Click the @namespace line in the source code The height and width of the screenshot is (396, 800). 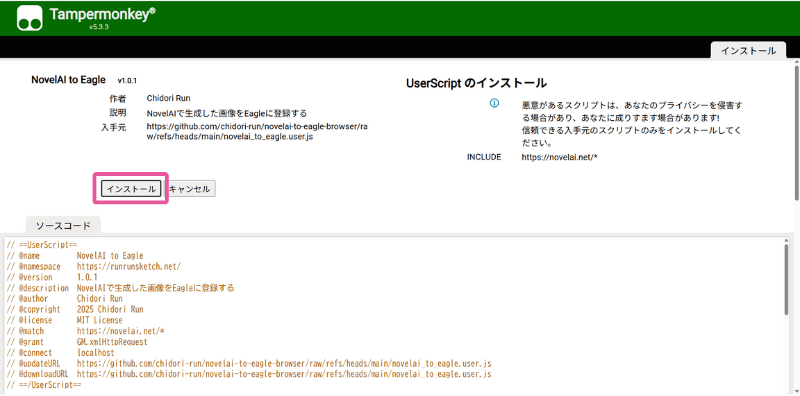pos(94,266)
